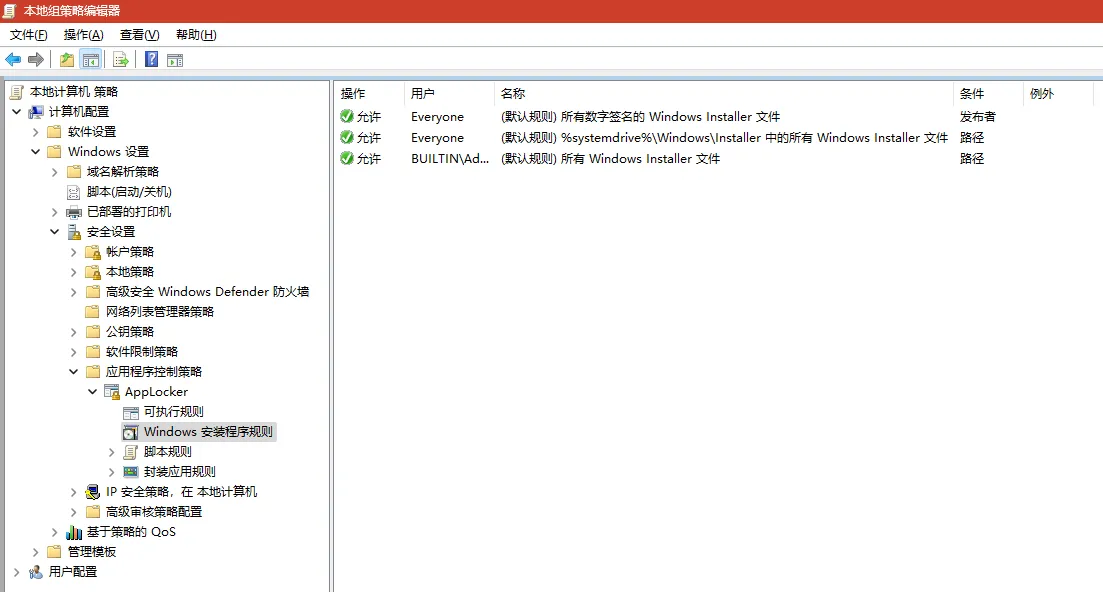
Task: Toggle the Show/Hide action pane icon
Action: pyautogui.click(x=175, y=60)
